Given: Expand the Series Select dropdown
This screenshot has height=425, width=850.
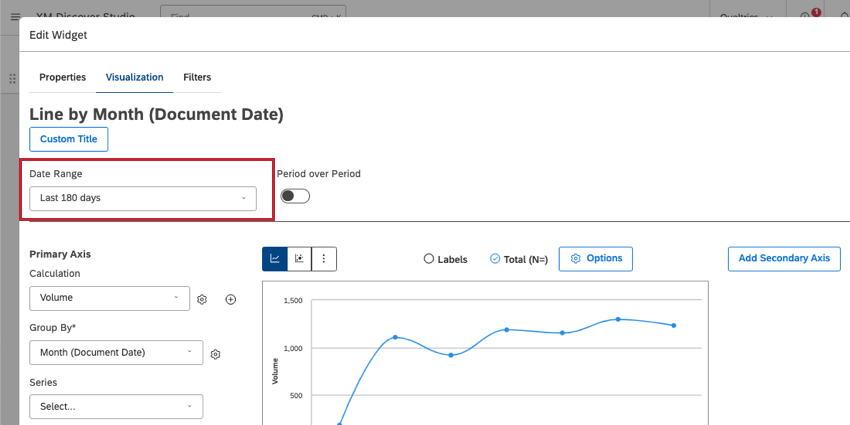Looking at the screenshot, I should 116,407.
